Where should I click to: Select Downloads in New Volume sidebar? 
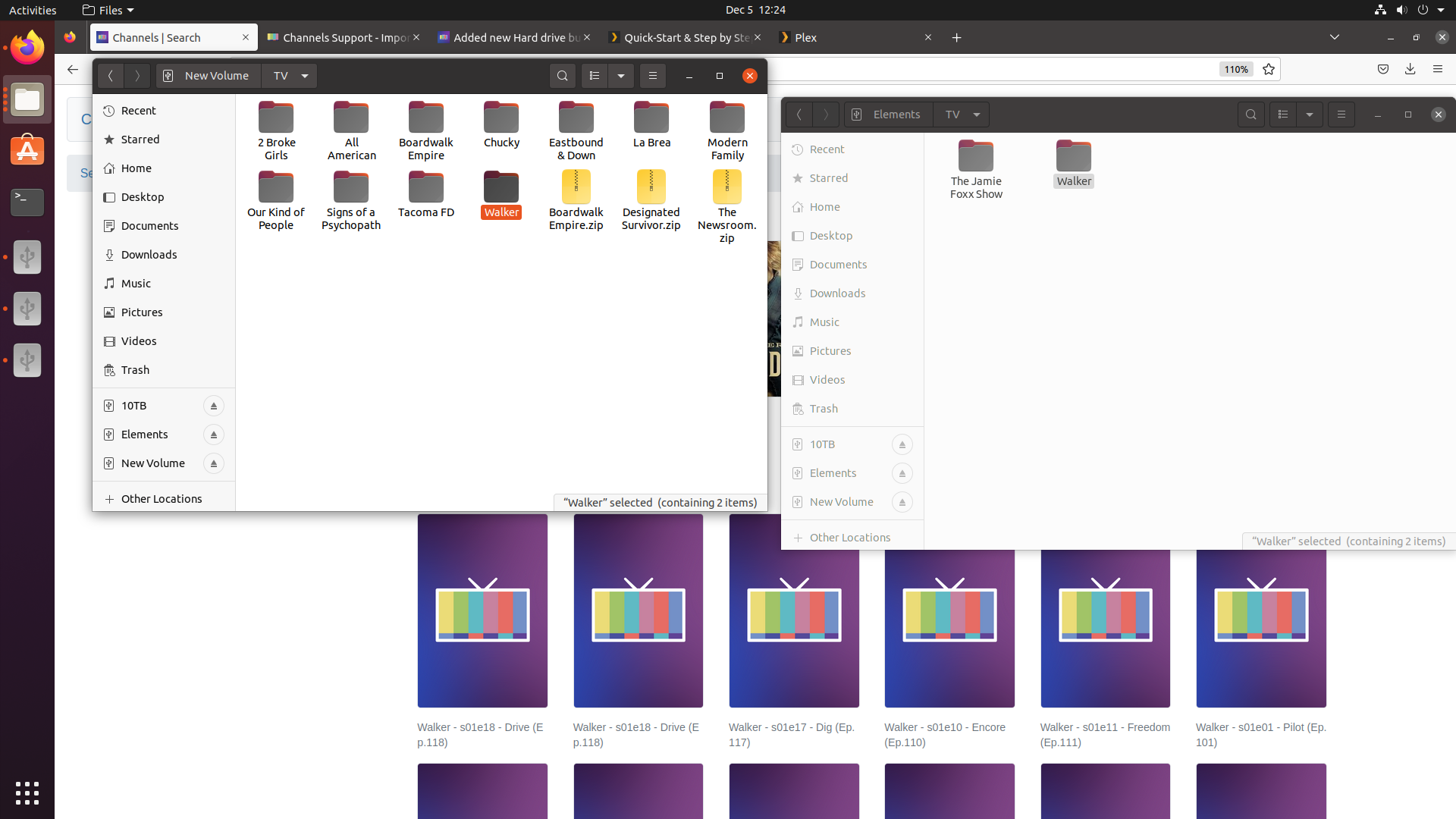point(149,255)
